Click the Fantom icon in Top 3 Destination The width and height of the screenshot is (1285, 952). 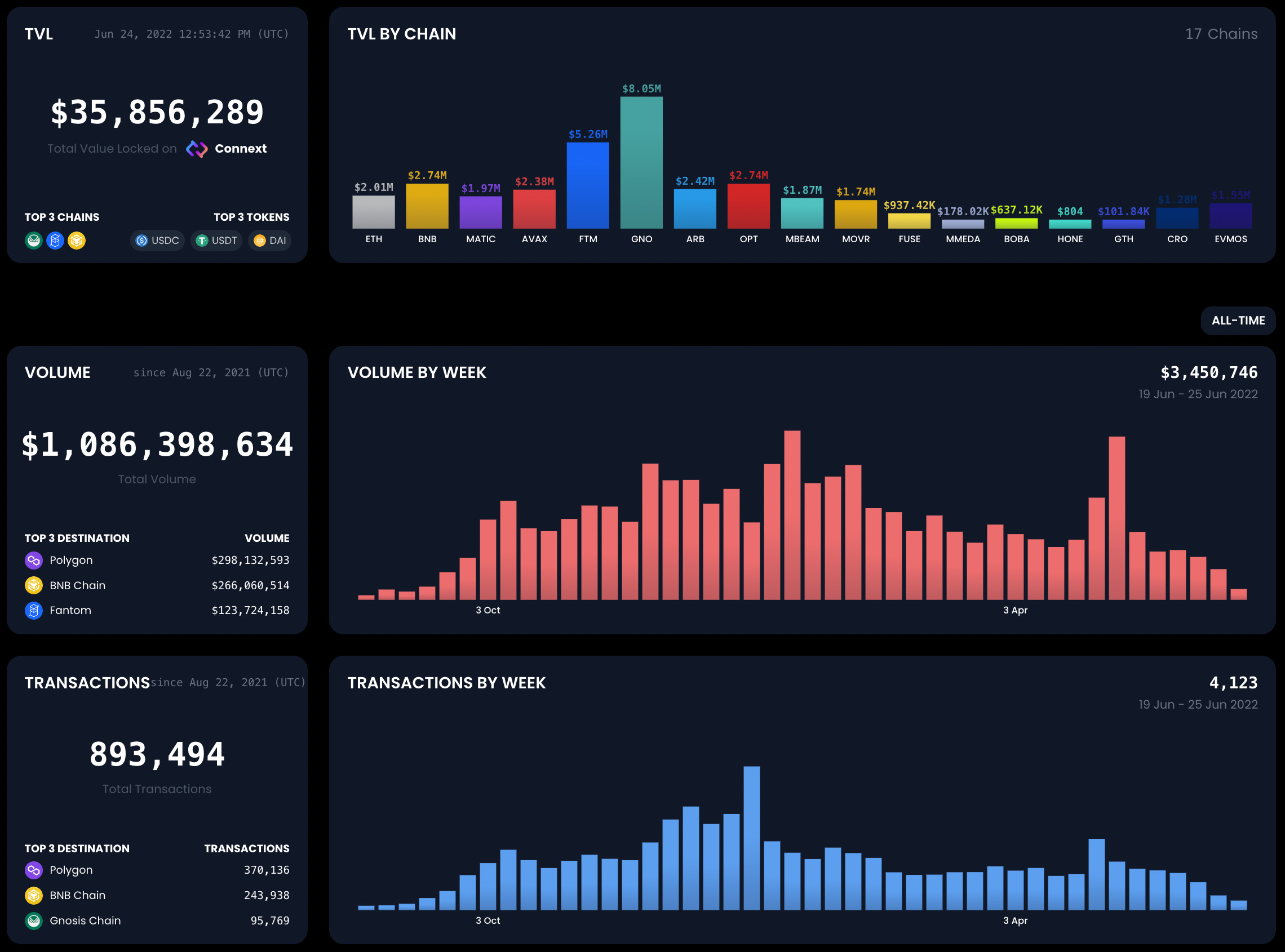tap(33, 610)
